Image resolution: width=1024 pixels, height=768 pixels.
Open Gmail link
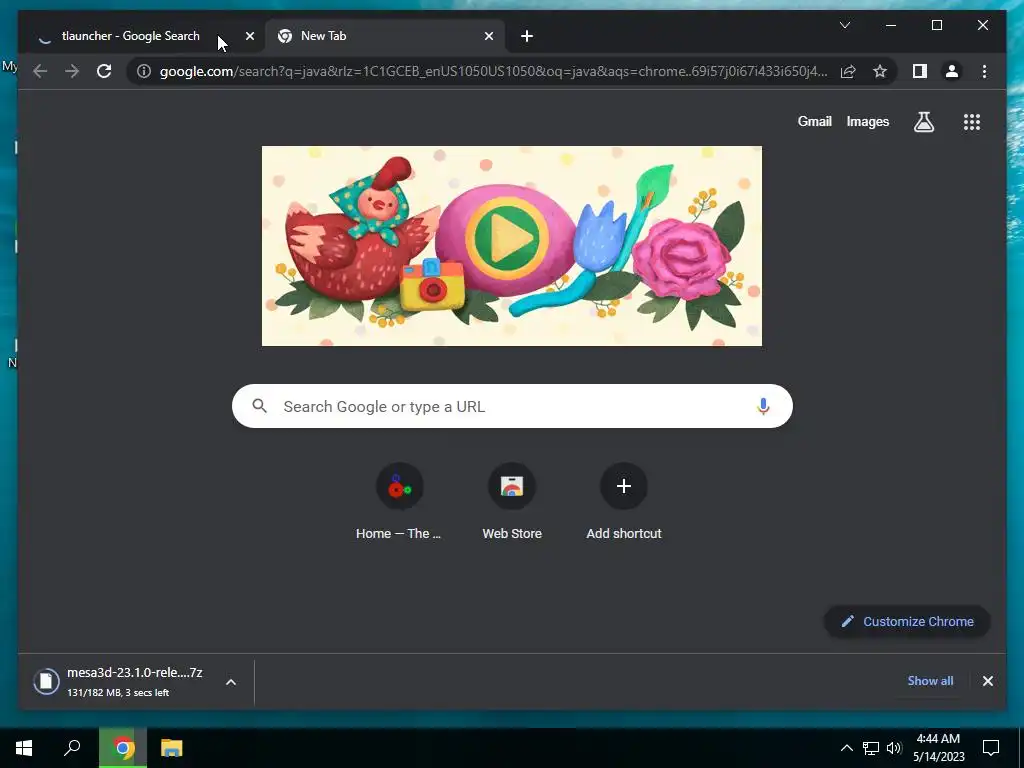coord(814,121)
